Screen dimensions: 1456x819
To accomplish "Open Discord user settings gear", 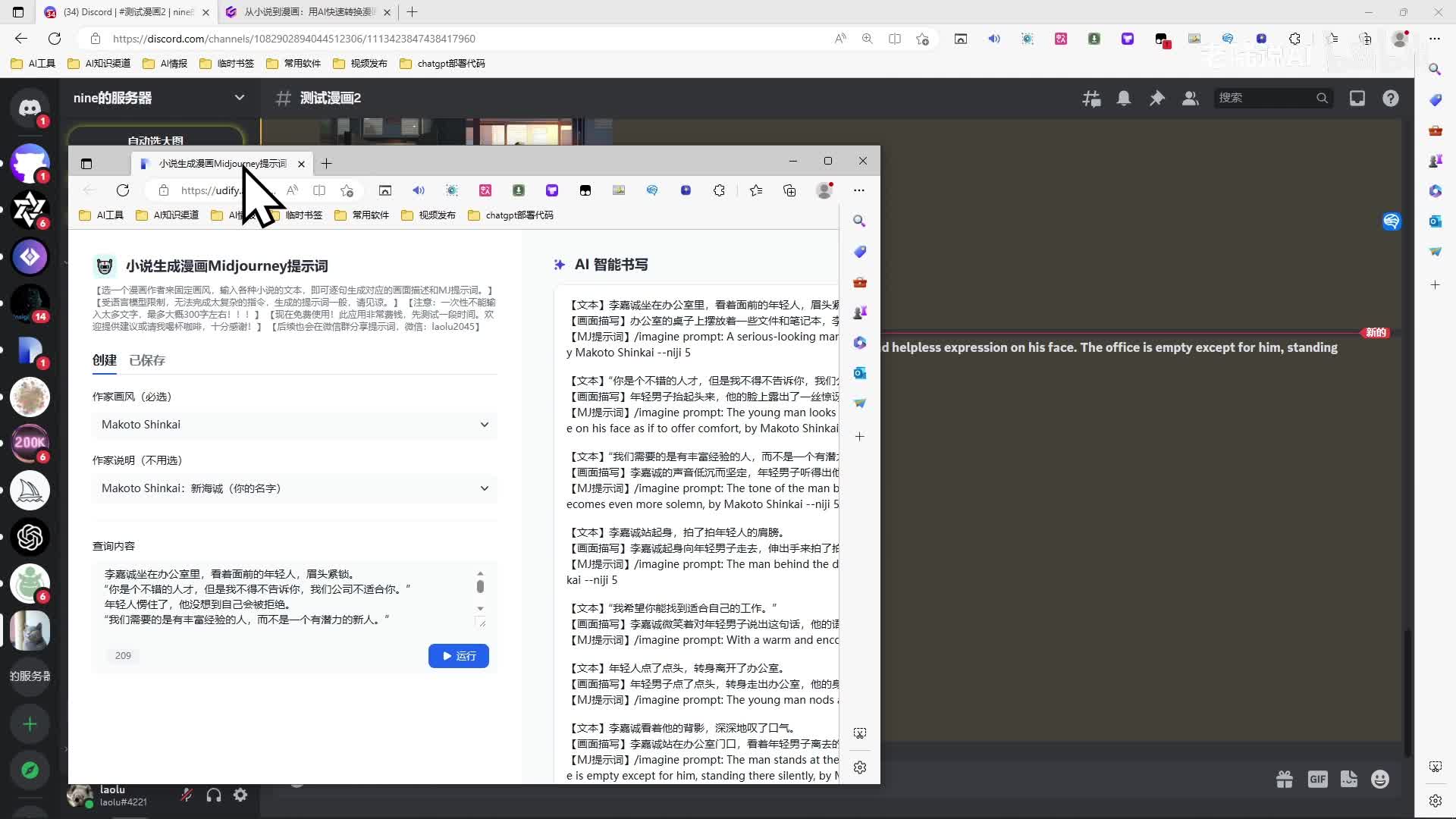I will 240,795.
